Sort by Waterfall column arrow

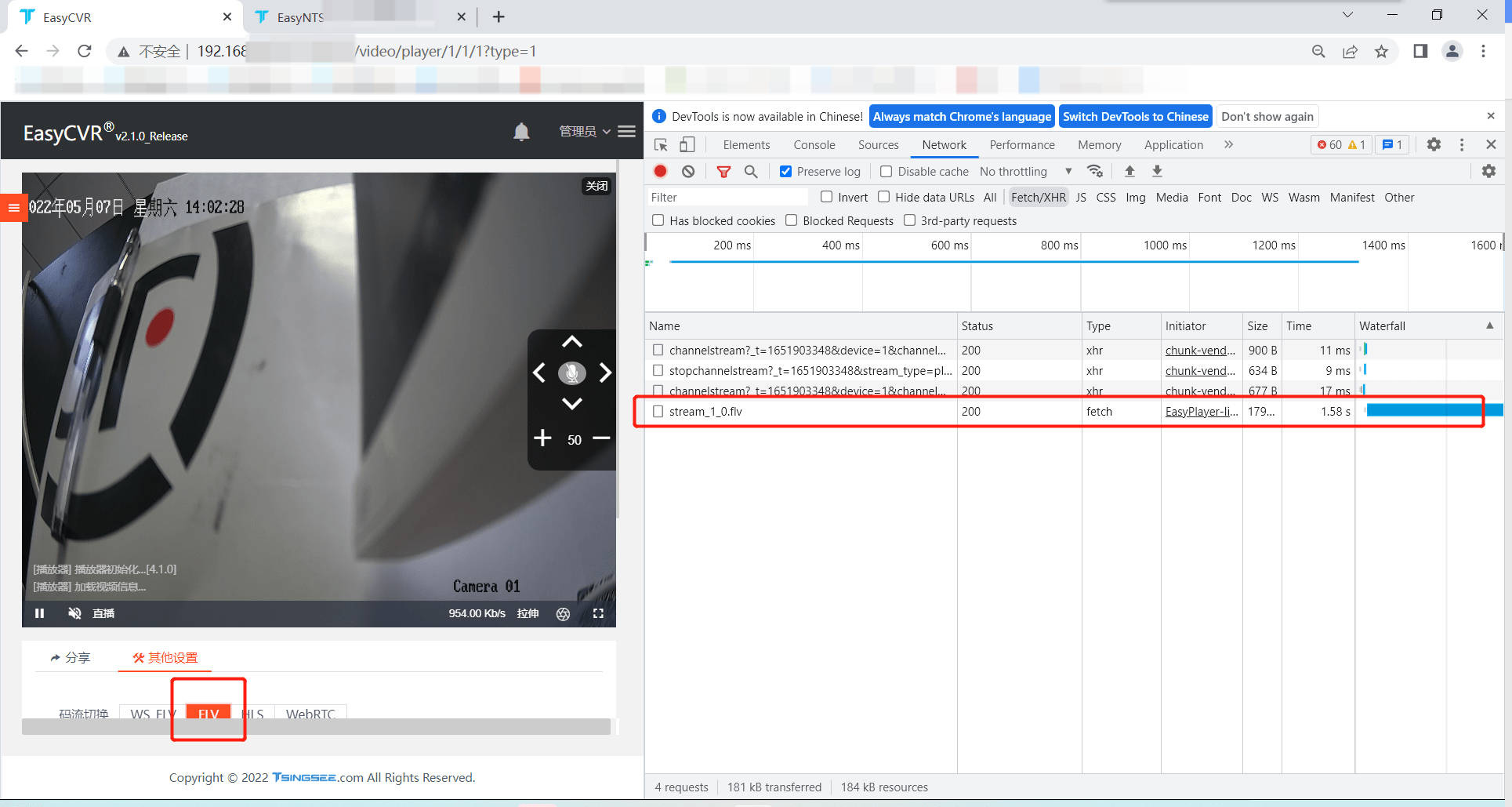[1489, 325]
